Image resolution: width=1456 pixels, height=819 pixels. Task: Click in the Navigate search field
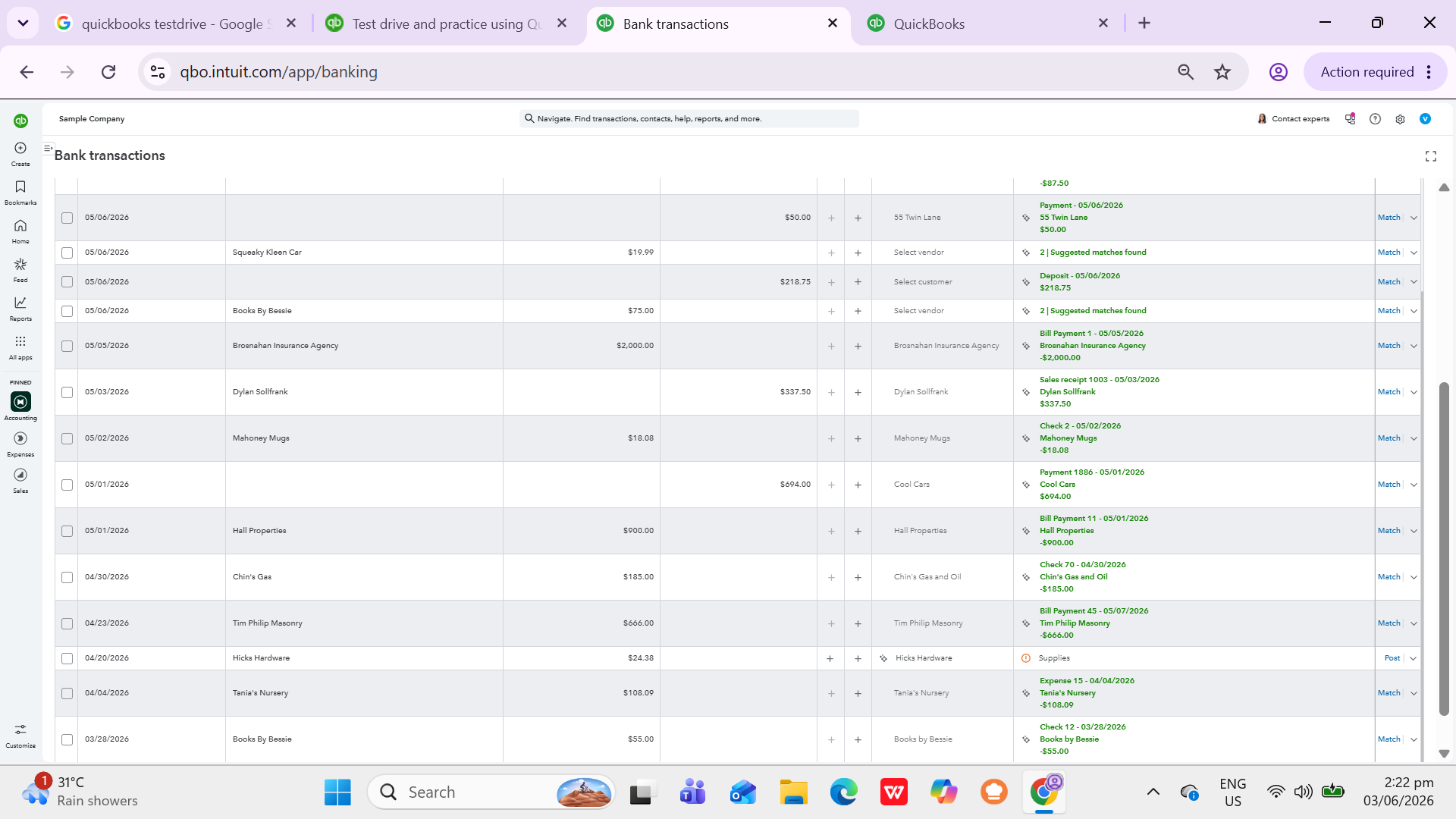[689, 119]
